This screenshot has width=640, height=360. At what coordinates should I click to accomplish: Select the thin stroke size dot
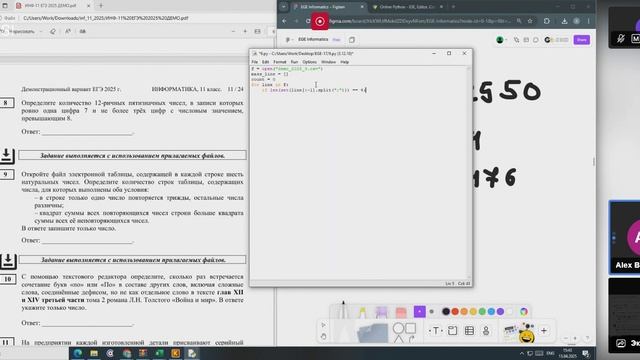pos(431,312)
